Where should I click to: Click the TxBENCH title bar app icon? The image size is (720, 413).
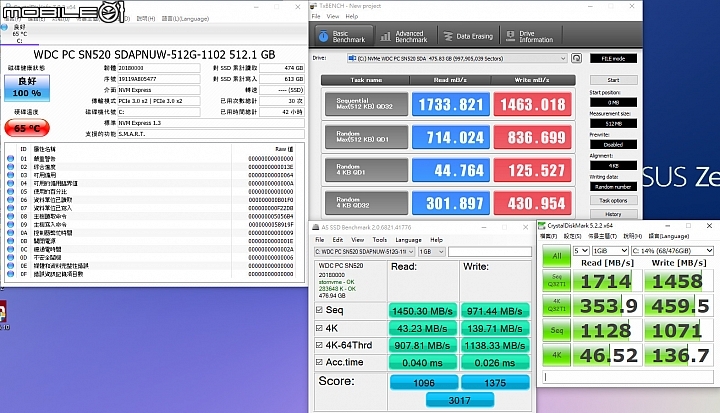(x=314, y=6)
